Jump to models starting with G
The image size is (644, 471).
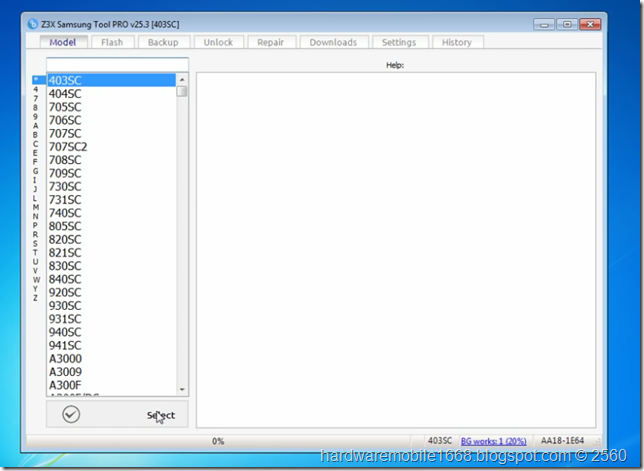[x=36, y=170]
